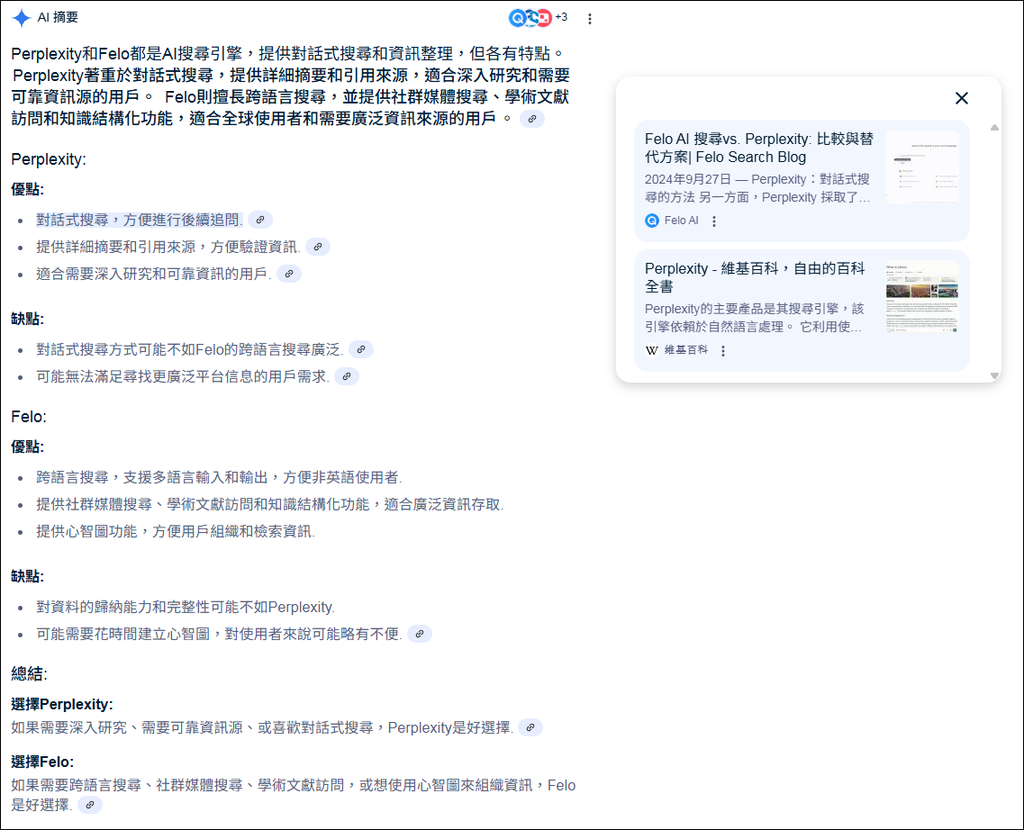
Task: Click the Felo: section heading
Action: coord(29,417)
